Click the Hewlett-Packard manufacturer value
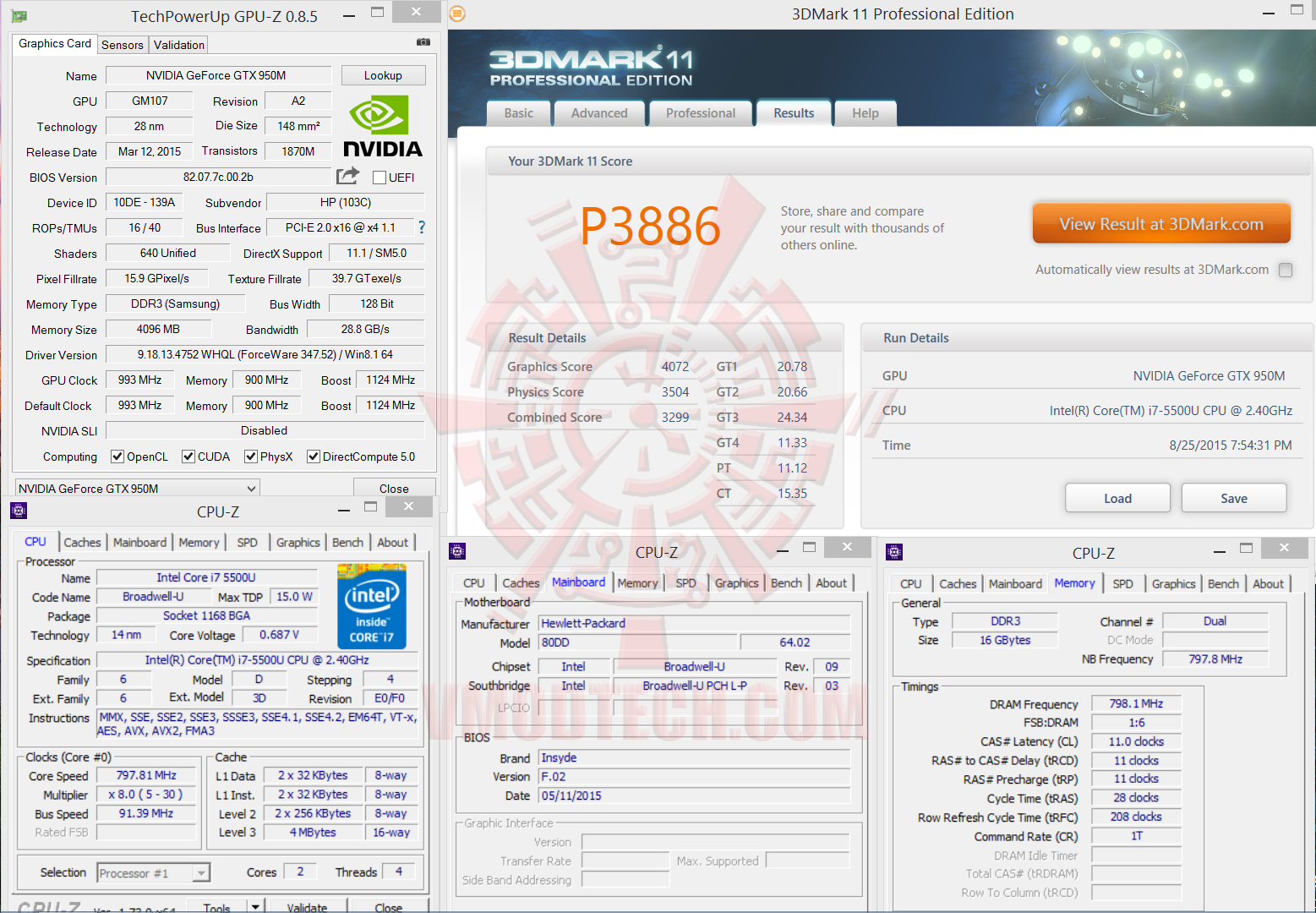Image resolution: width=1316 pixels, height=913 pixels. pyautogui.click(x=695, y=623)
